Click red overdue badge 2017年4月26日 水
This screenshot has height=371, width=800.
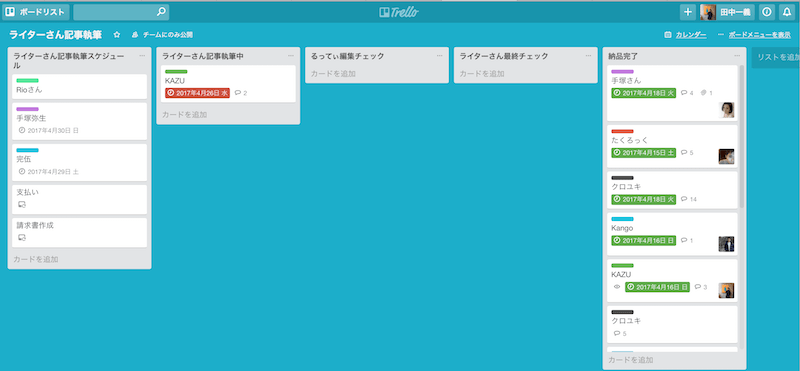[197, 93]
